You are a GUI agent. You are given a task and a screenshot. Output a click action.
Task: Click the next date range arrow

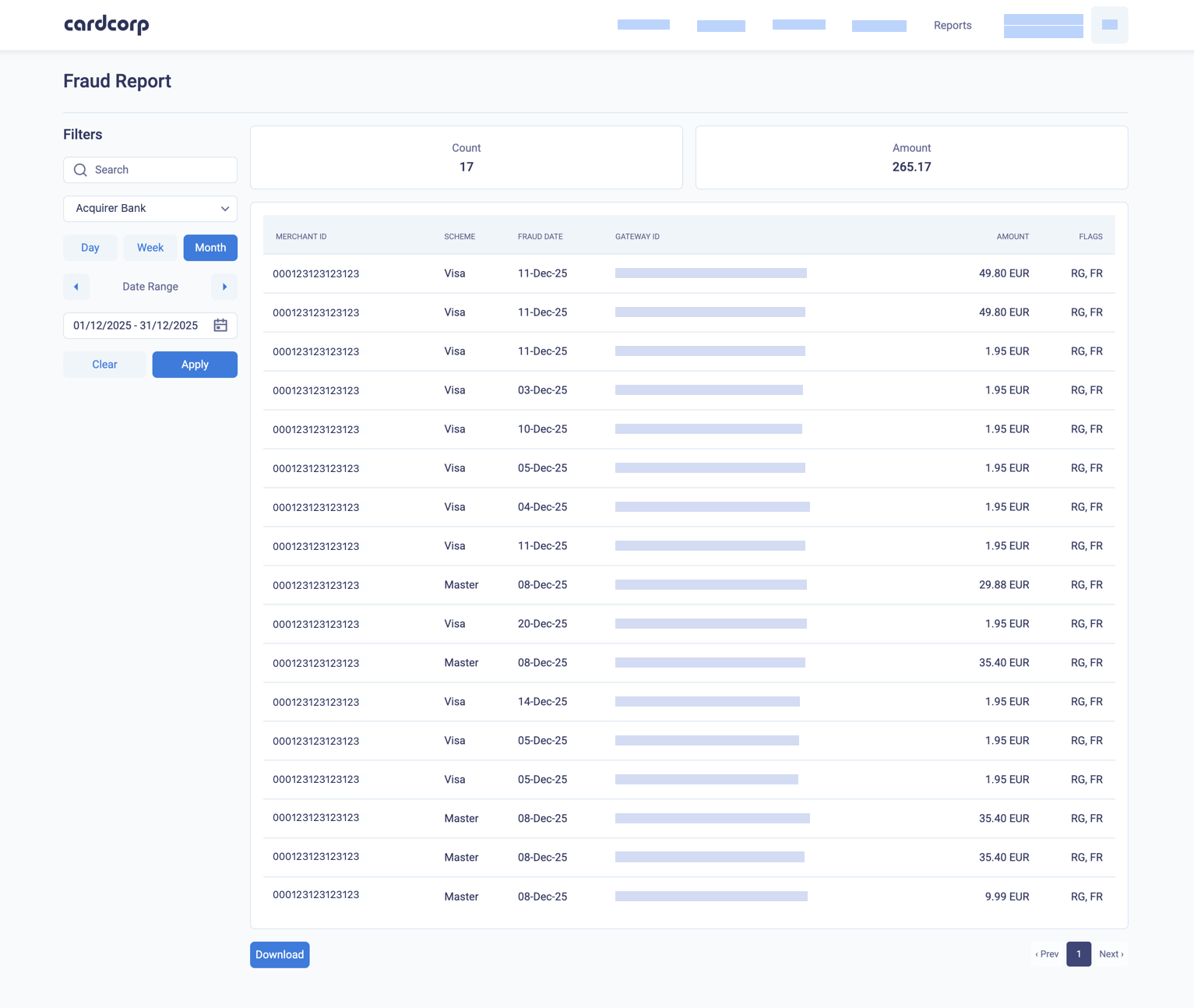[x=224, y=287]
